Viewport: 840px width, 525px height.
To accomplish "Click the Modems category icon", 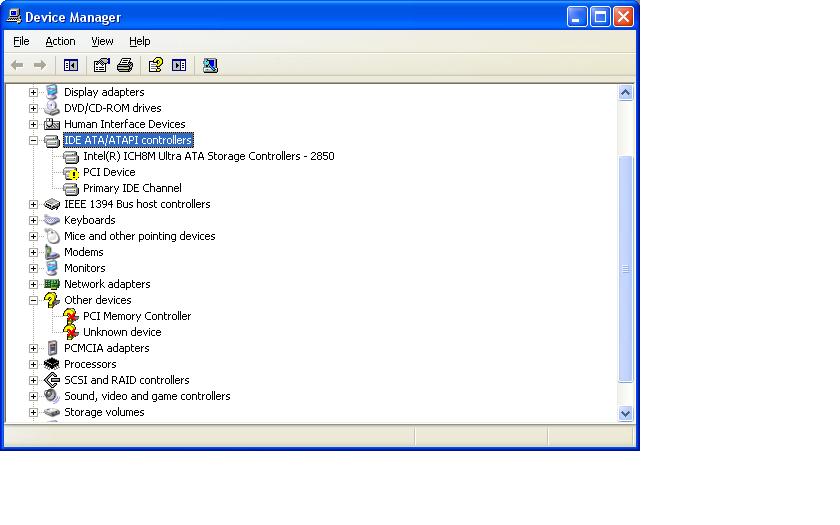I will click(x=52, y=252).
